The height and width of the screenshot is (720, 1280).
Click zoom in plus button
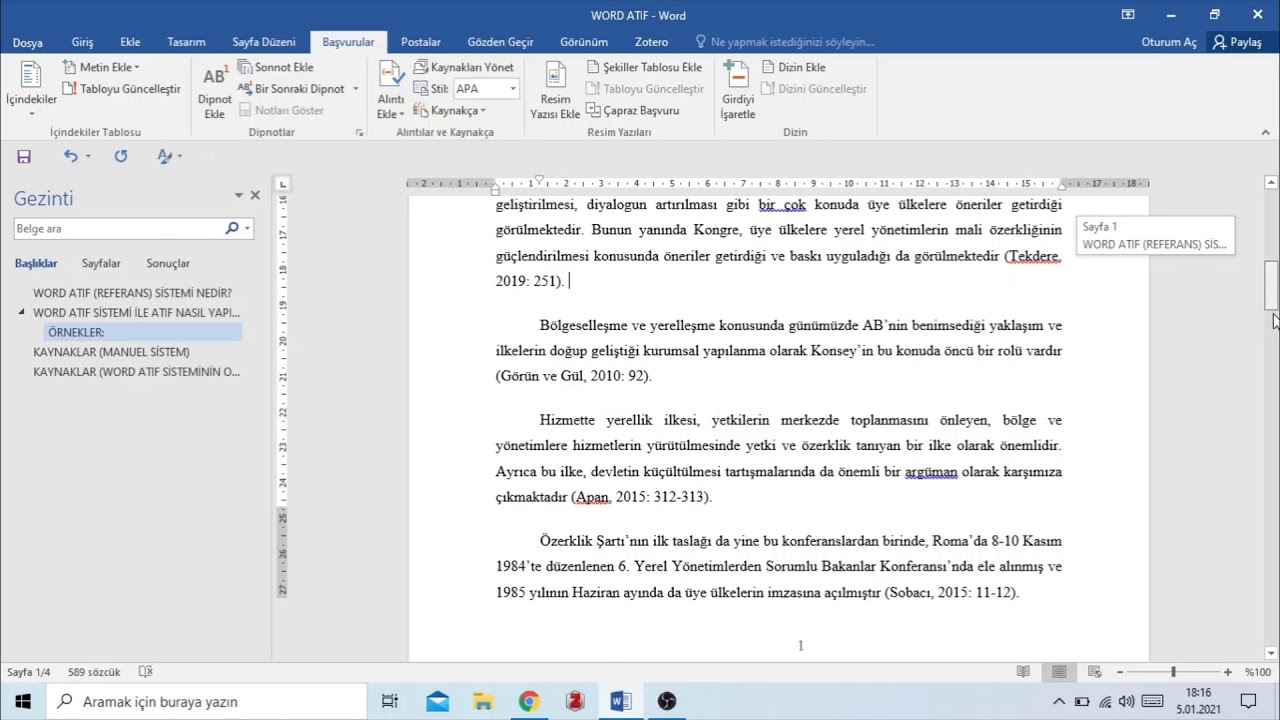(1227, 672)
